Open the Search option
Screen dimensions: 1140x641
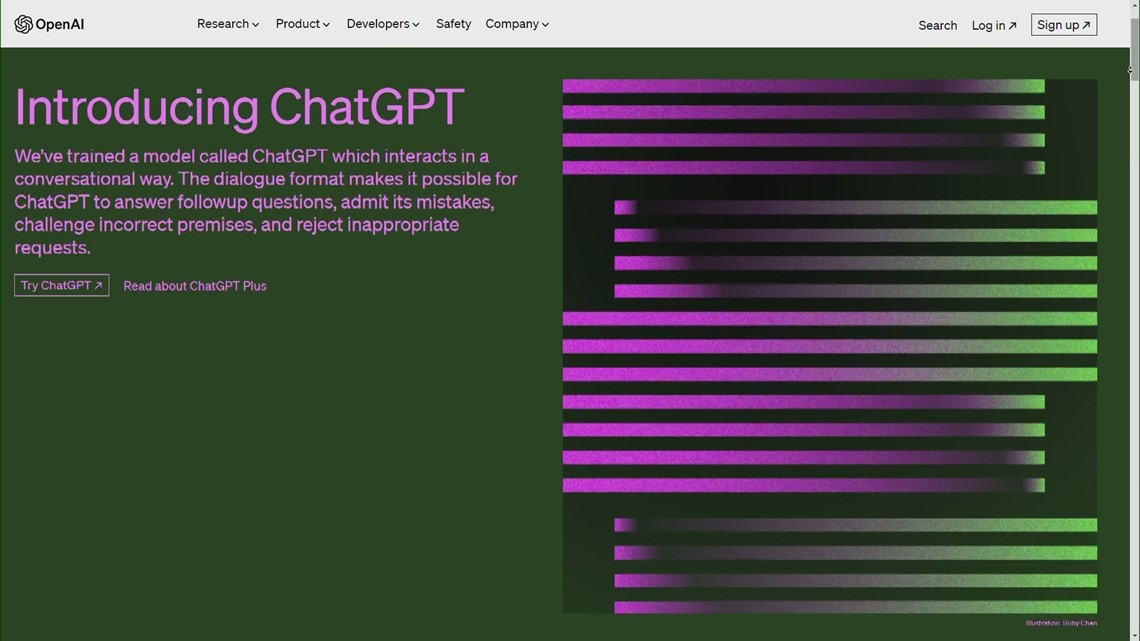click(x=937, y=25)
